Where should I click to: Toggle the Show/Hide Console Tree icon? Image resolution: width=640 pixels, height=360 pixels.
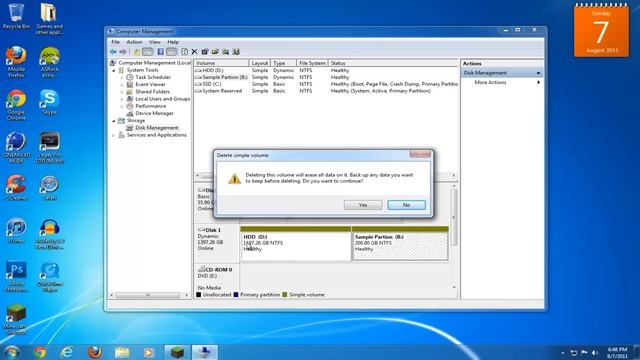coord(147,52)
